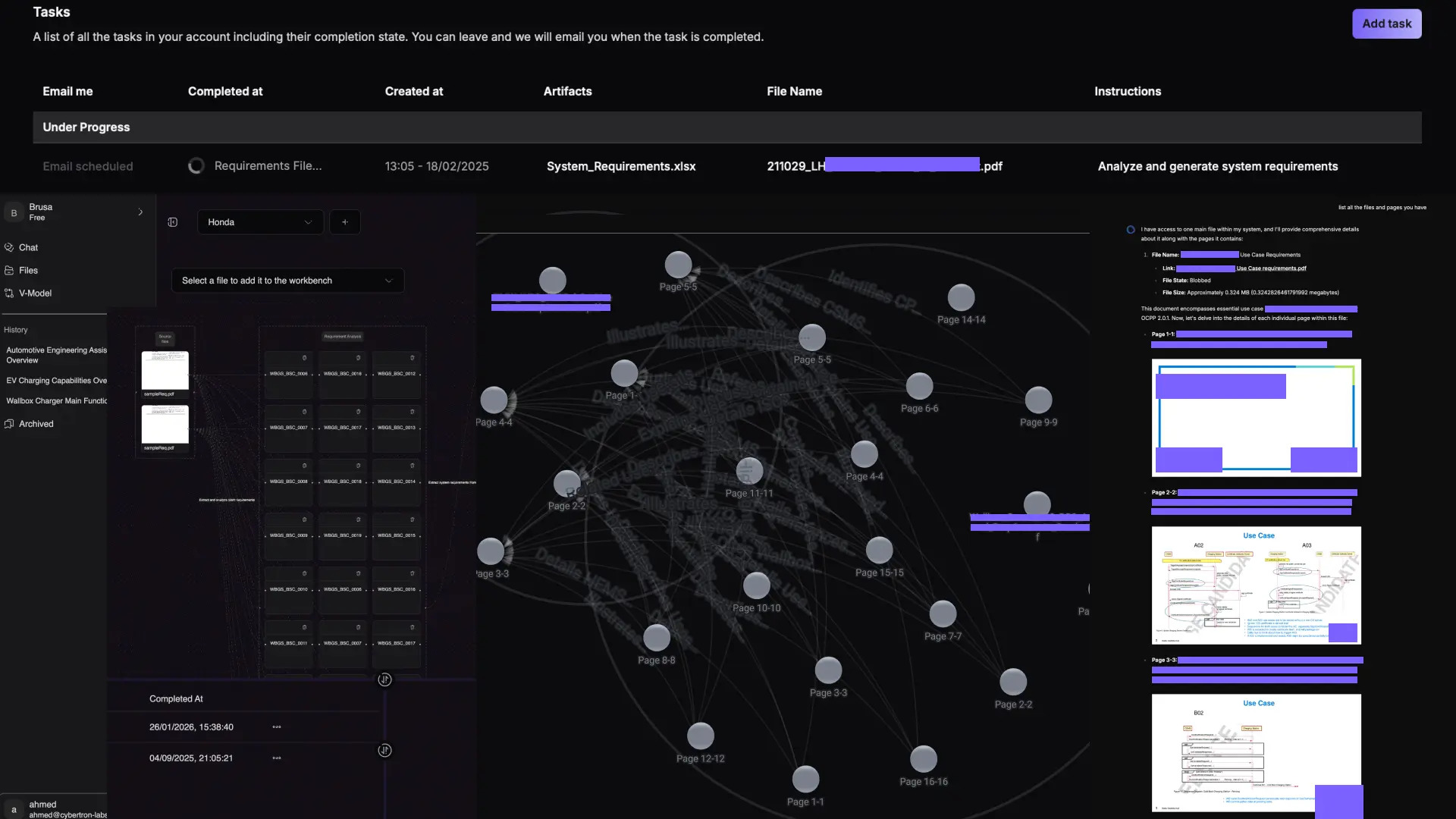Open the EV Charging Capabilities history chat
The height and width of the screenshot is (819, 1456).
[56, 381]
